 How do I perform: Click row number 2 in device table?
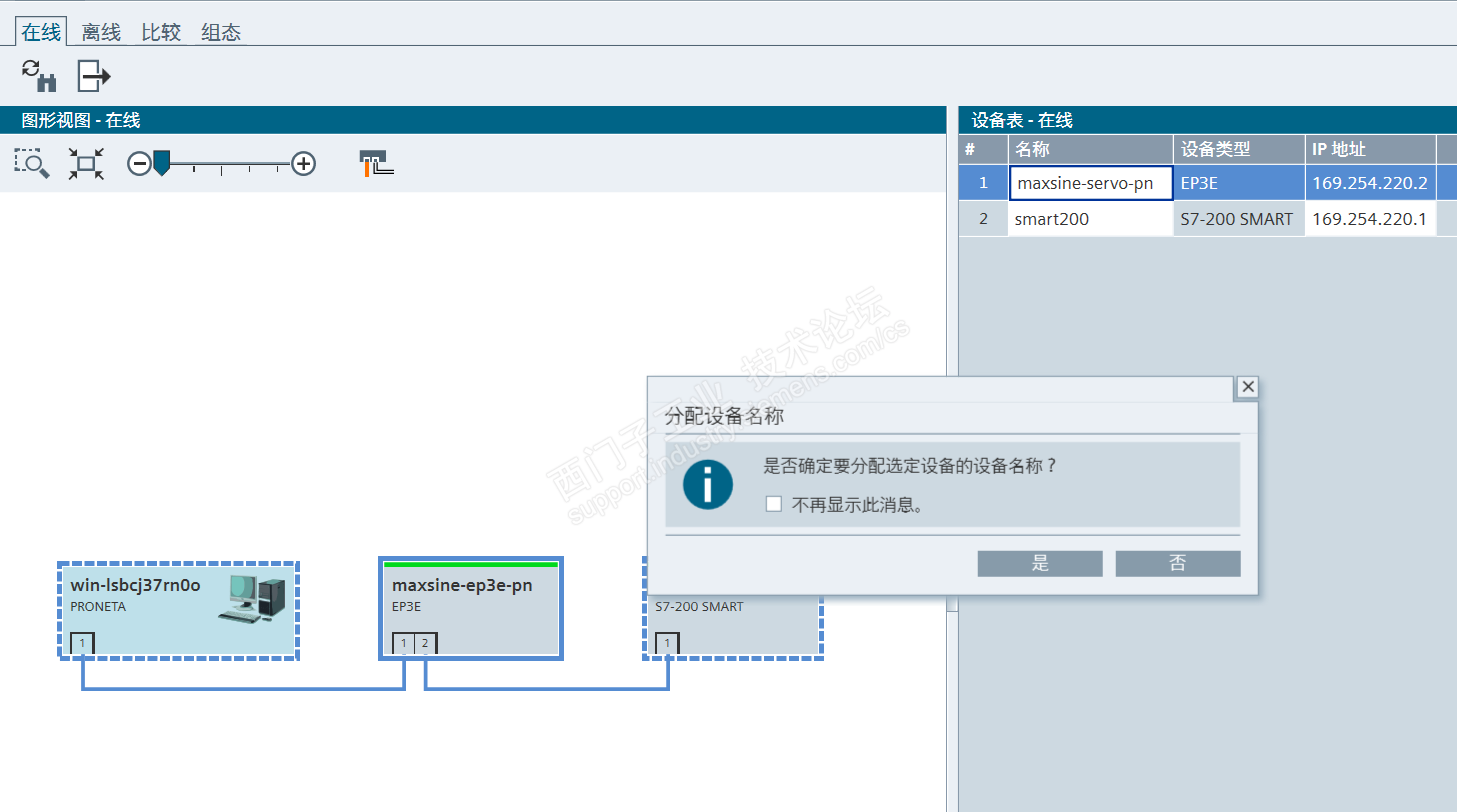coord(983,219)
